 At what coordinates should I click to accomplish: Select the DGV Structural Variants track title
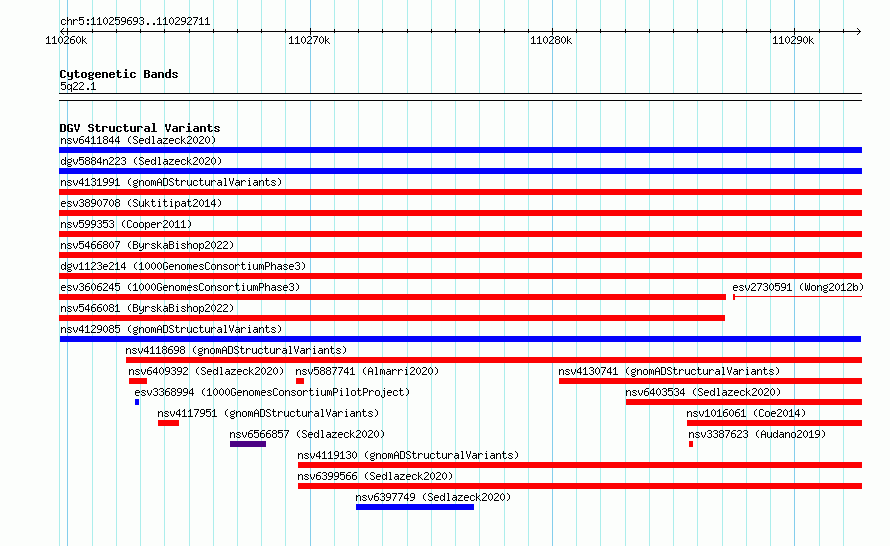click(140, 128)
